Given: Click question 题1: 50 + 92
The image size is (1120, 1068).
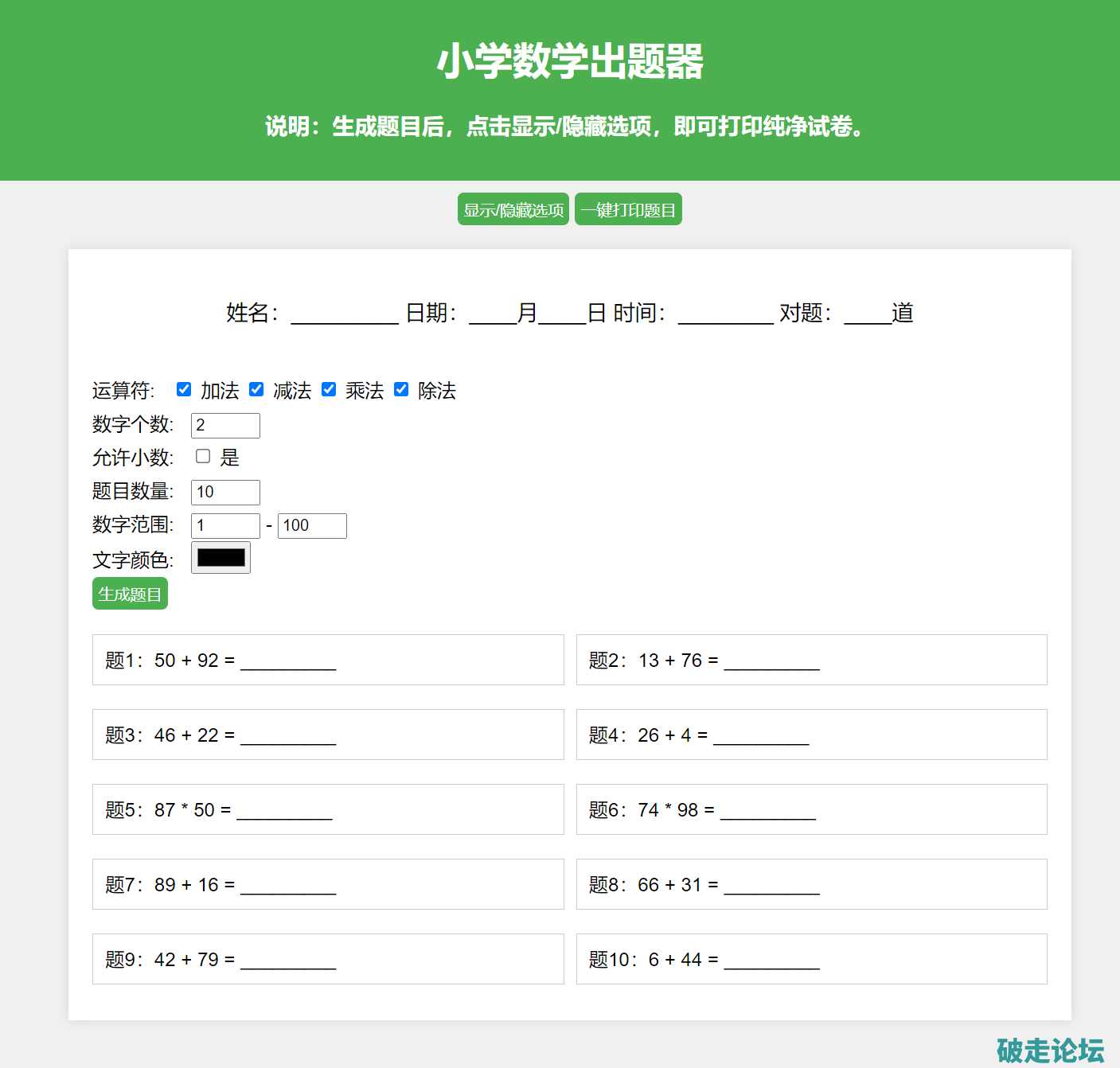Looking at the screenshot, I should coord(328,660).
